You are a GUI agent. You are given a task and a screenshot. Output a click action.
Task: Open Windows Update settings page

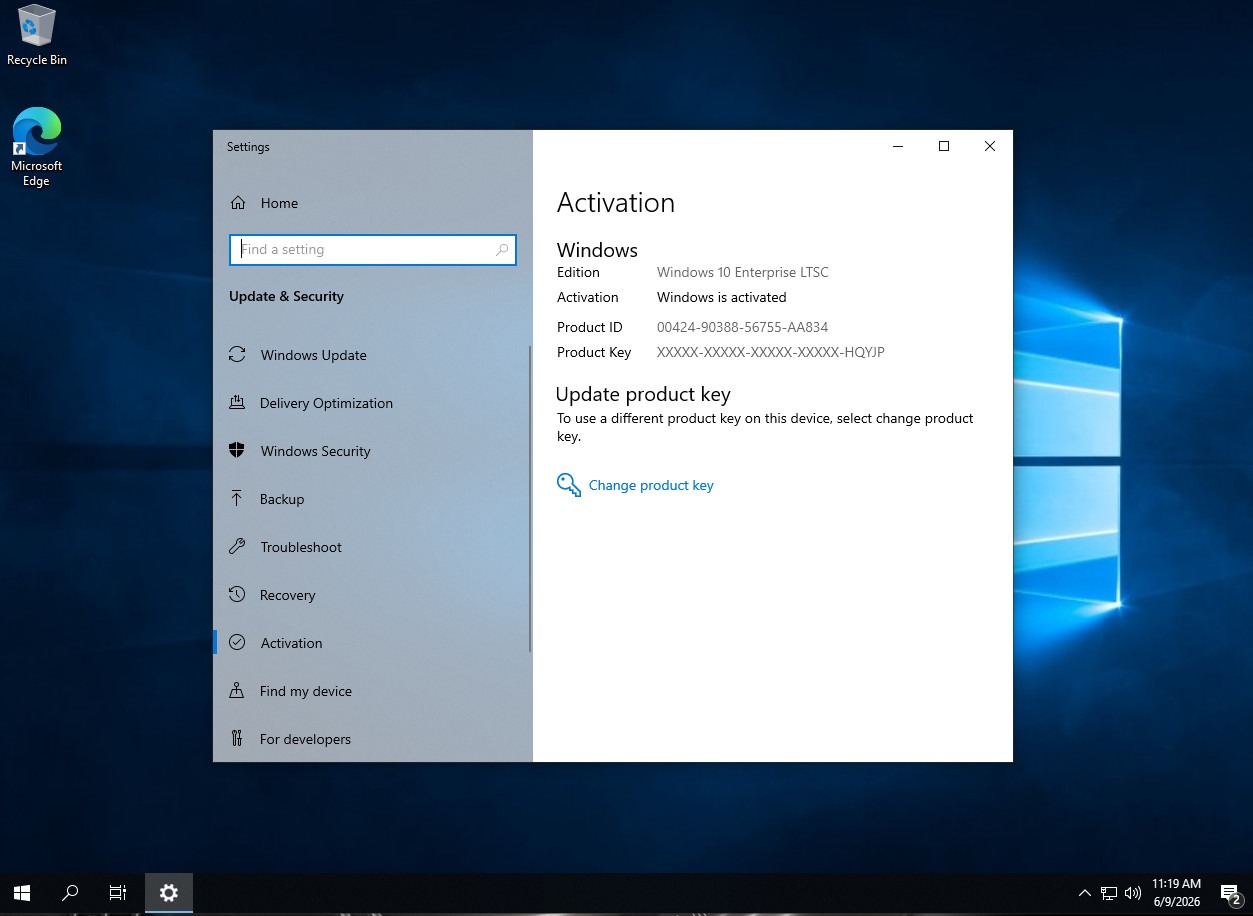[x=372, y=355]
